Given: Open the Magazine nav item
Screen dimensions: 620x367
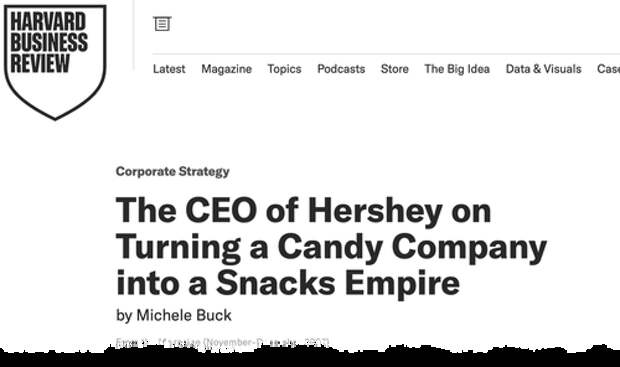Looking at the screenshot, I should (x=227, y=69).
